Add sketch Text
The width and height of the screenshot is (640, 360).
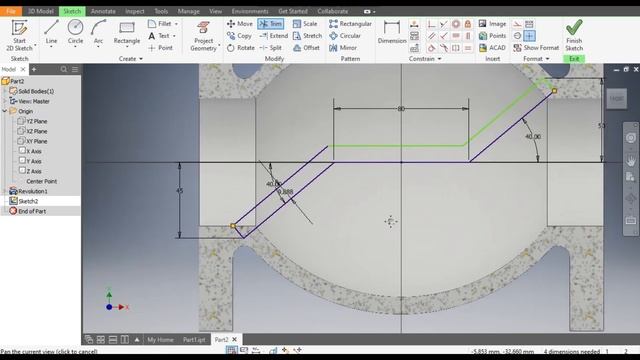point(159,36)
